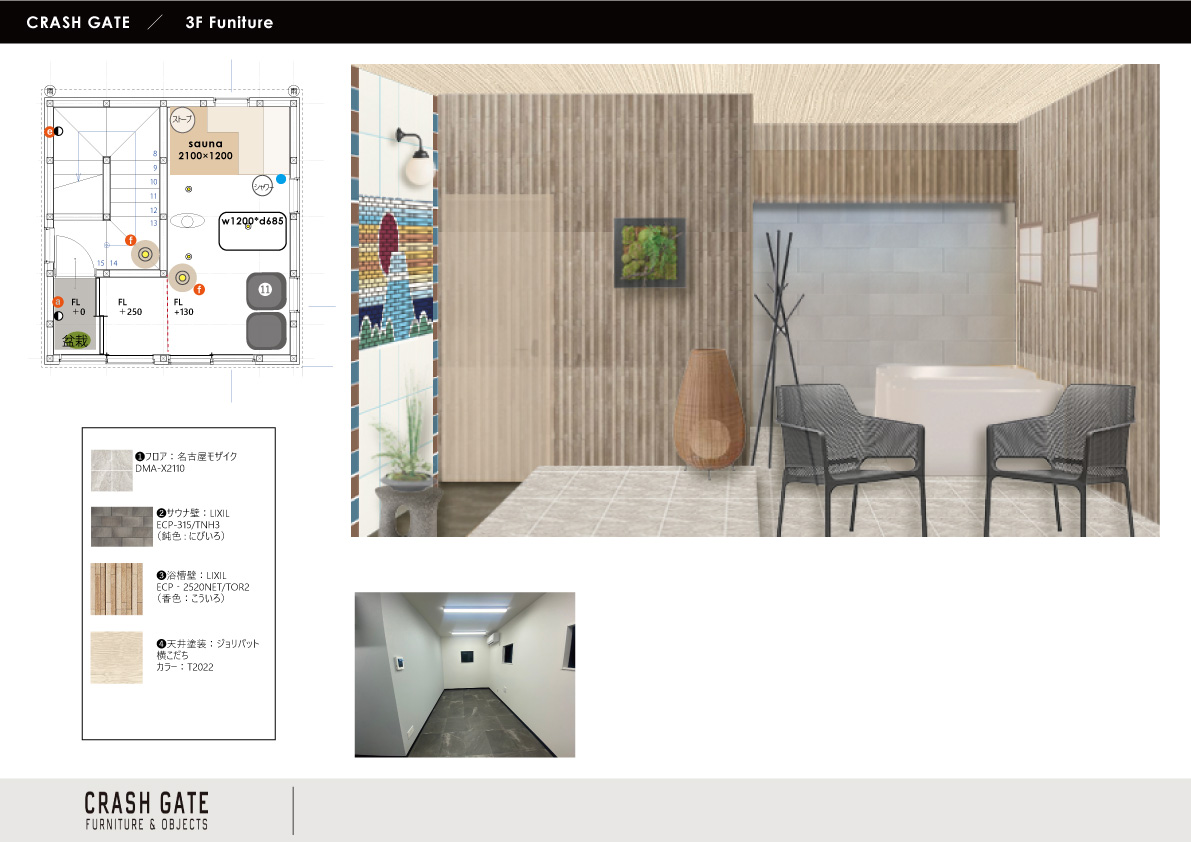The width and height of the screenshot is (1191, 842).
Task: Click the green bonsai marker on plan
Action: coord(75,341)
